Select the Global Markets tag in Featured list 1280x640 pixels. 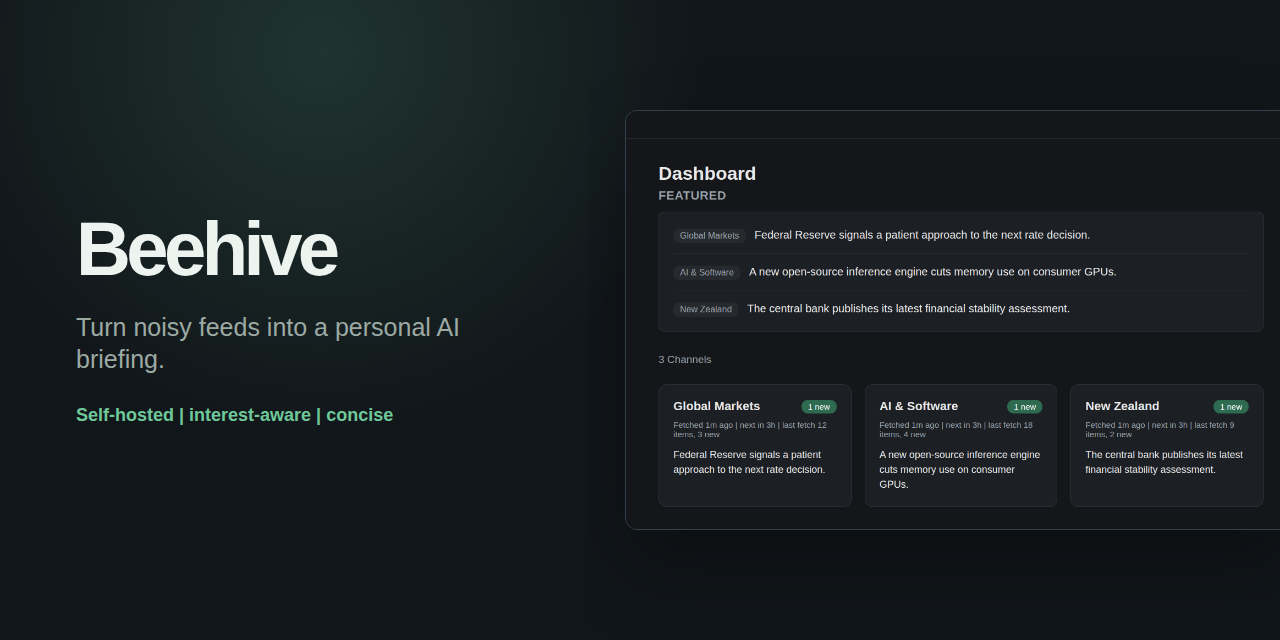[709, 236]
